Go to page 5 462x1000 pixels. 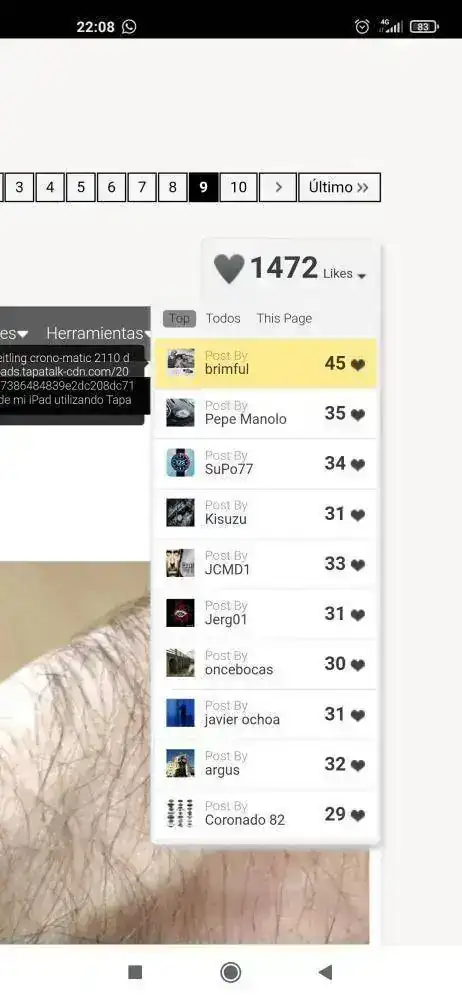80,188
